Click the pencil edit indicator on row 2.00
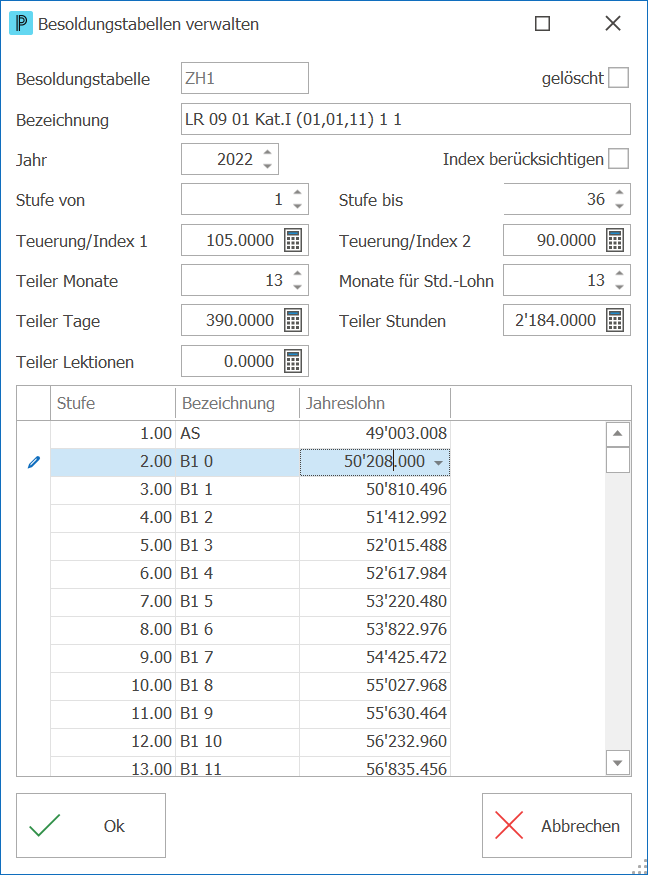 coord(33,462)
